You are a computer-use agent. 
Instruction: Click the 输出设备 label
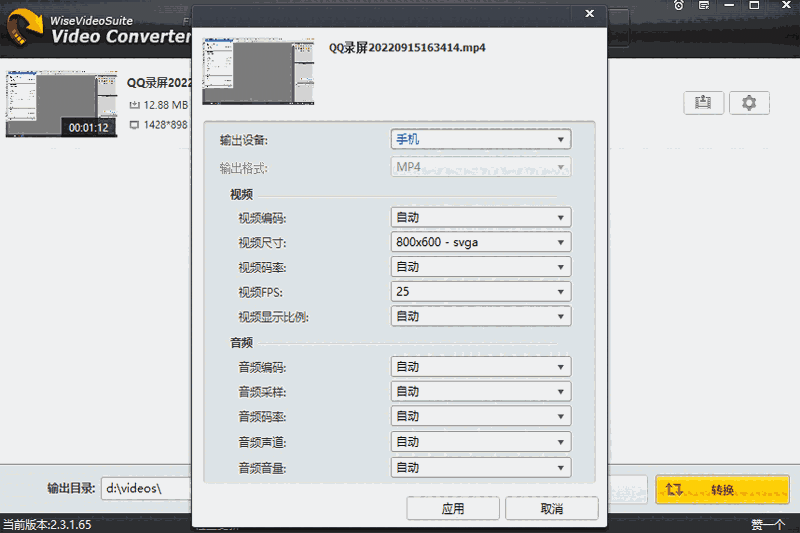coord(243,140)
